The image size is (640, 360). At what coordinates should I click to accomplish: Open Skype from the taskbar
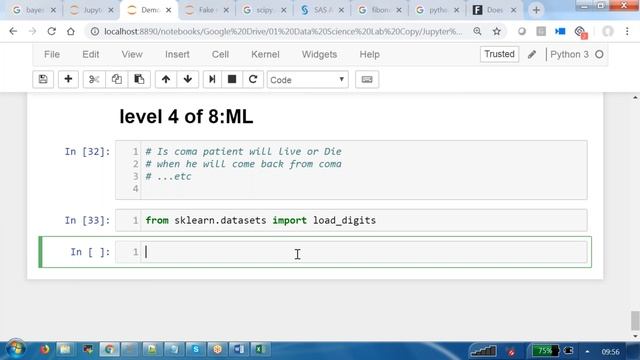point(196,350)
